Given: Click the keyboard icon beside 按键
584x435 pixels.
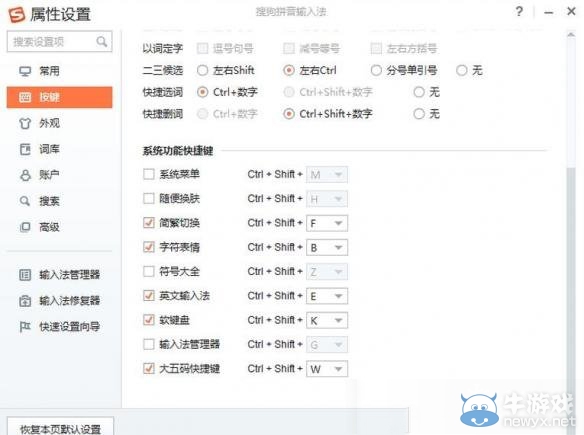Looking at the screenshot, I should [x=25, y=97].
